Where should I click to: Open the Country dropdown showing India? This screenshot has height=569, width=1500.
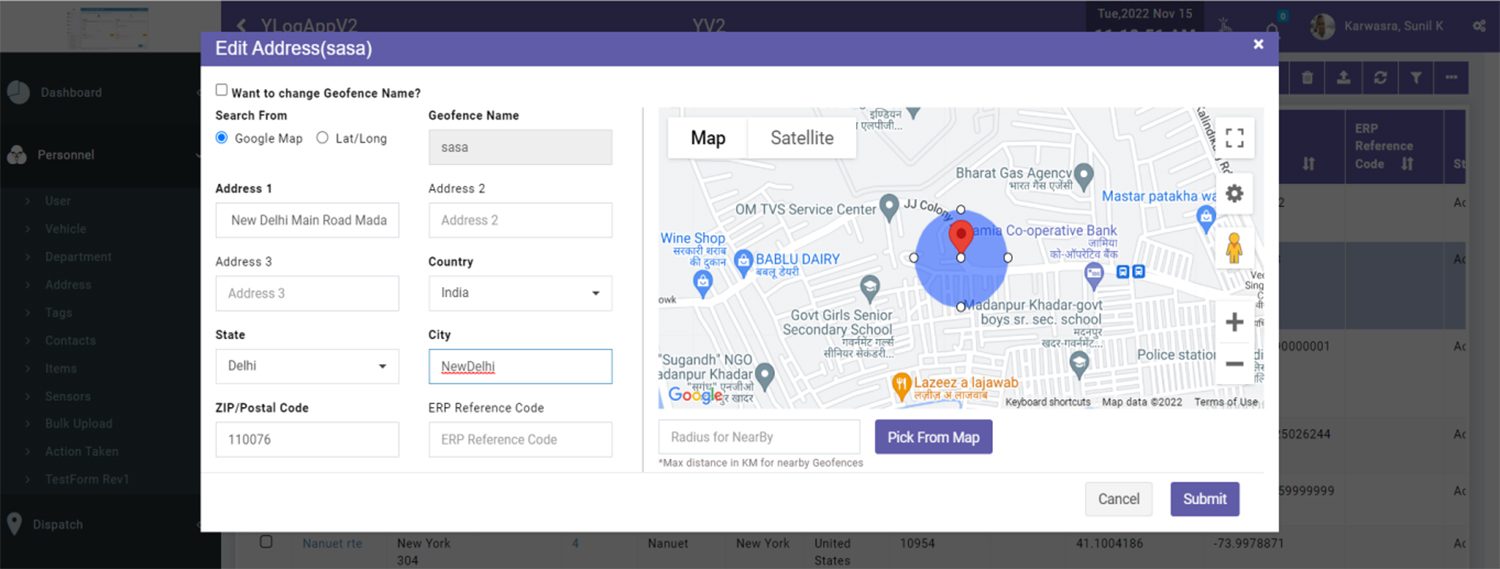point(520,293)
